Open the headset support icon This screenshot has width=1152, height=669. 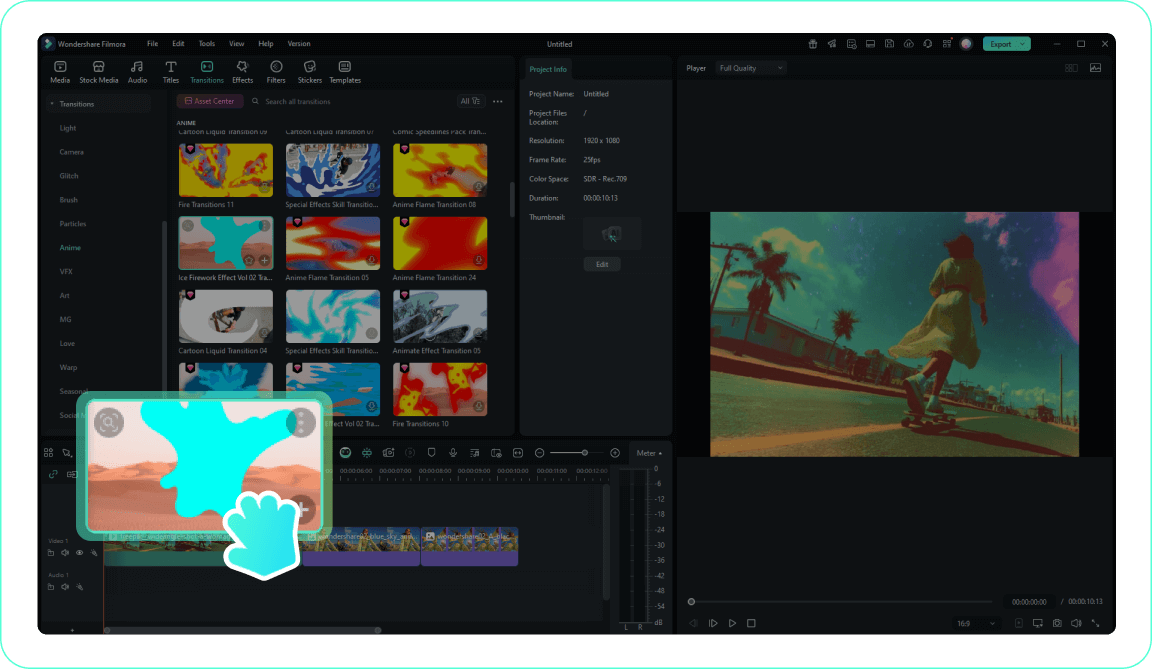coord(928,44)
